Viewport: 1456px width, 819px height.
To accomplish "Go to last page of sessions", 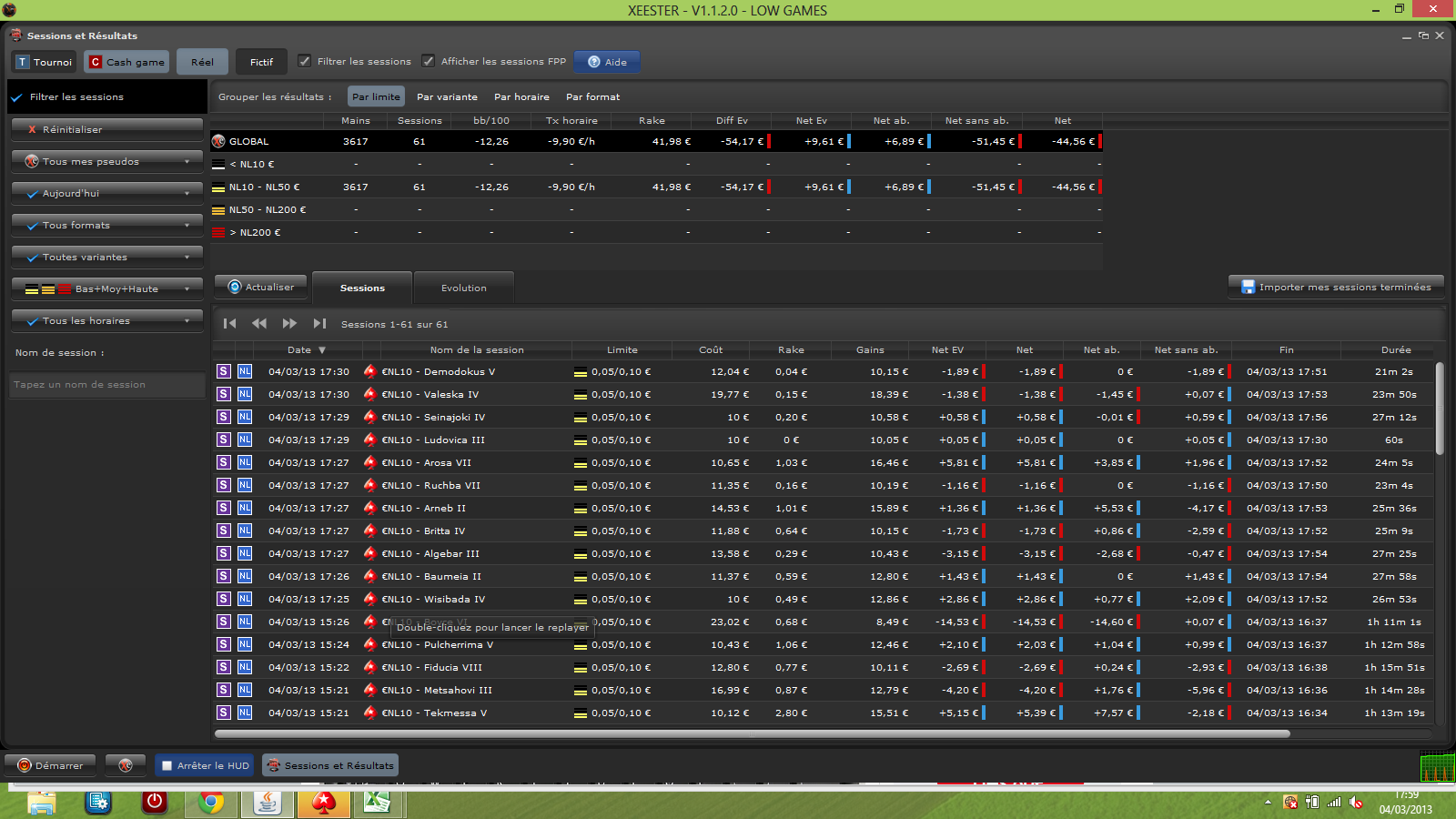I will tap(319, 323).
